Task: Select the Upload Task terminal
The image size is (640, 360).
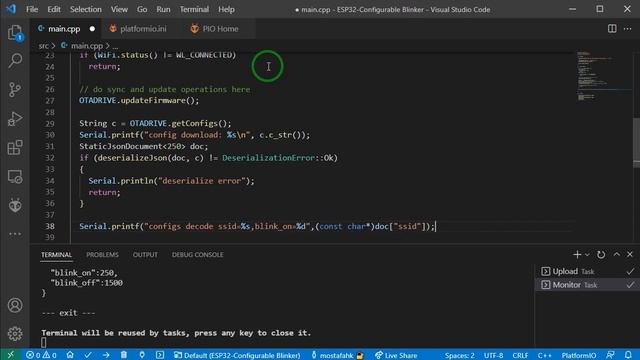Action: (x=587, y=271)
